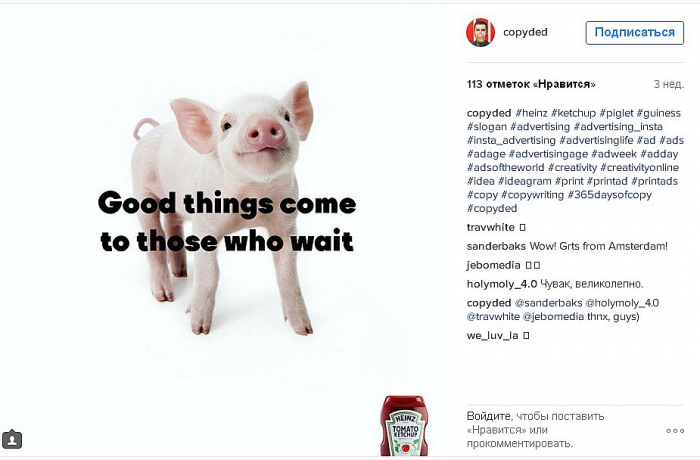Select the #piglet hashtag
The image size is (700, 460).
click(616, 113)
